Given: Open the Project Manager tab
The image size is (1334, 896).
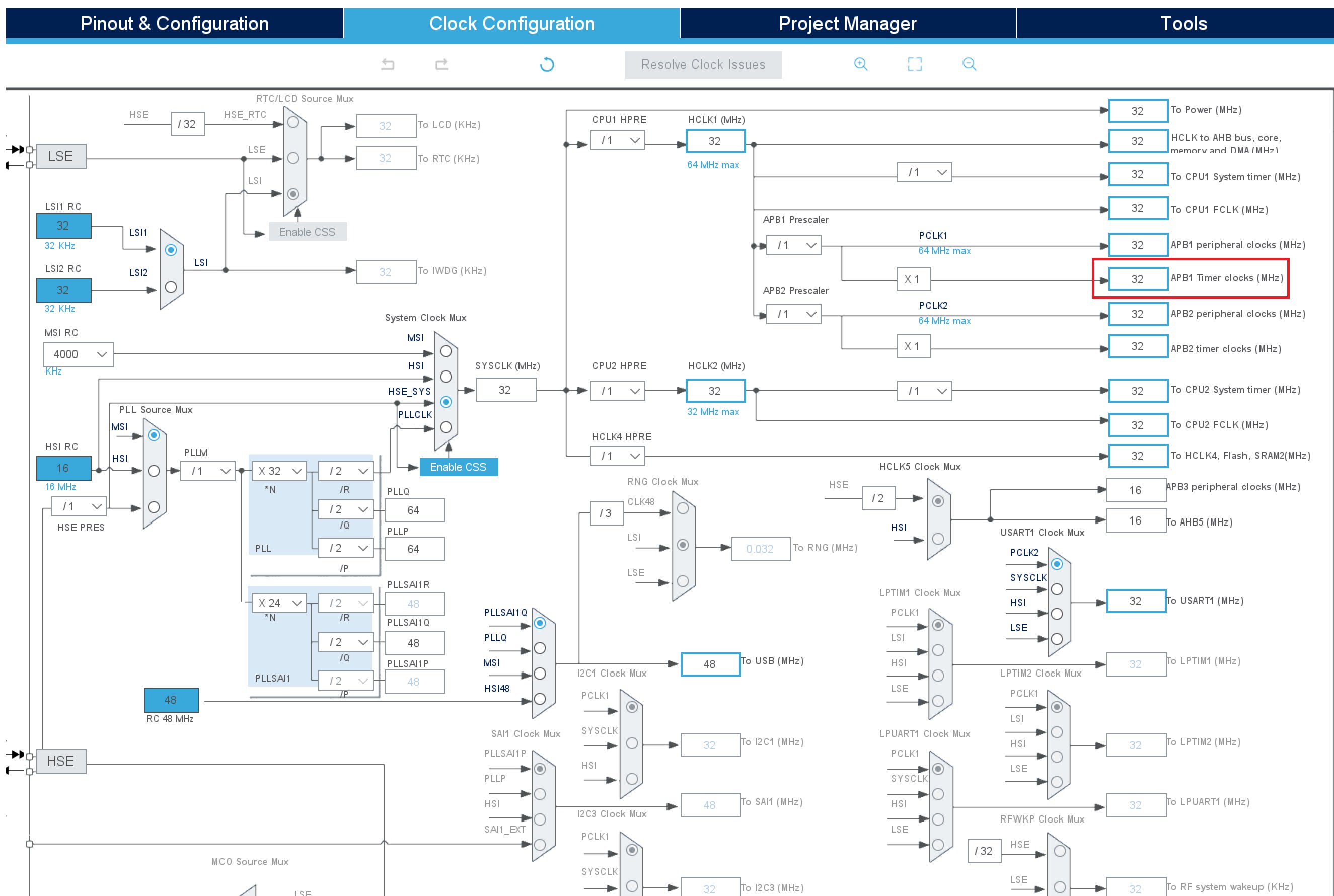Looking at the screenshot, I should coord(847,24).
